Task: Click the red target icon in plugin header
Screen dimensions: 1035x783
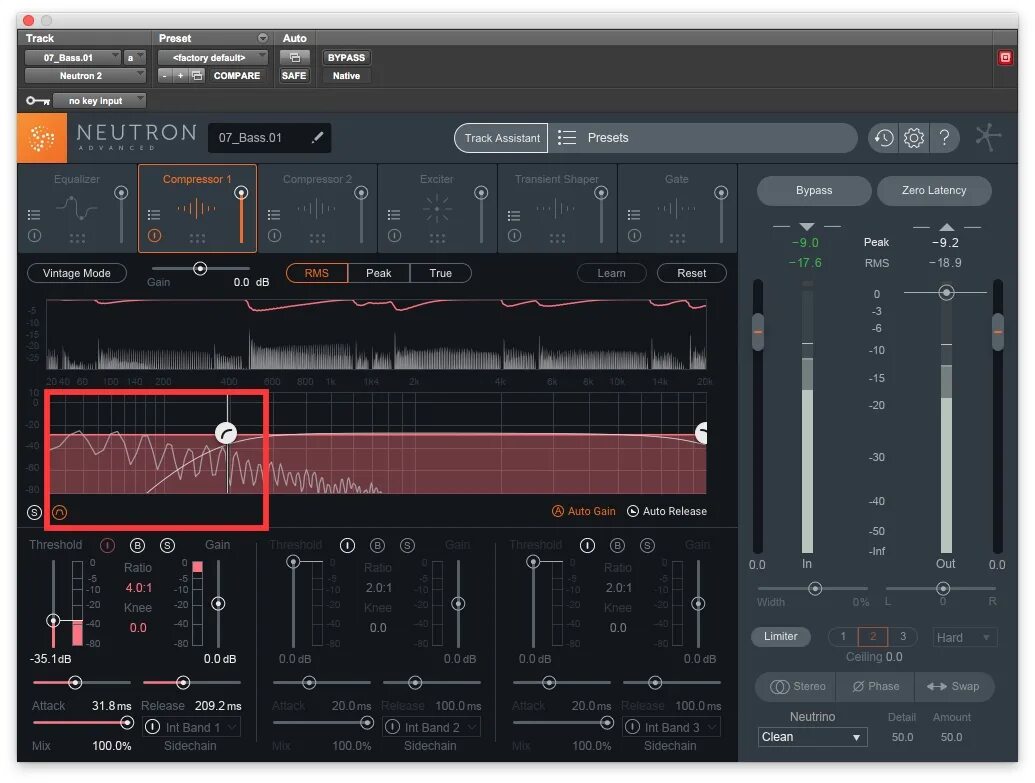Action: [1005, 57]
